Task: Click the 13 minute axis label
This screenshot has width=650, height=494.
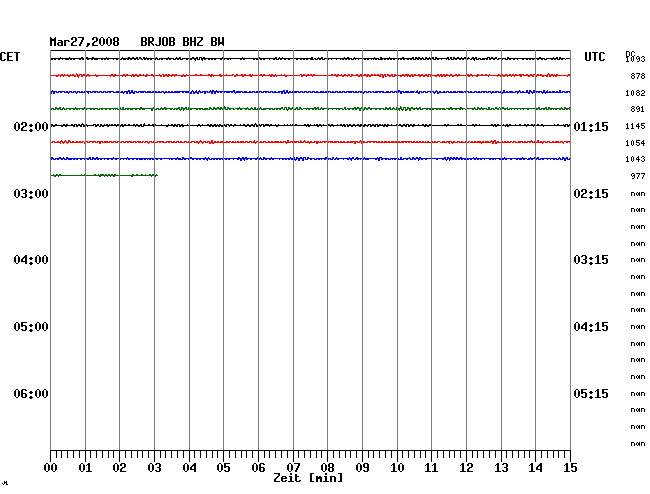Action: coord(501,468)
